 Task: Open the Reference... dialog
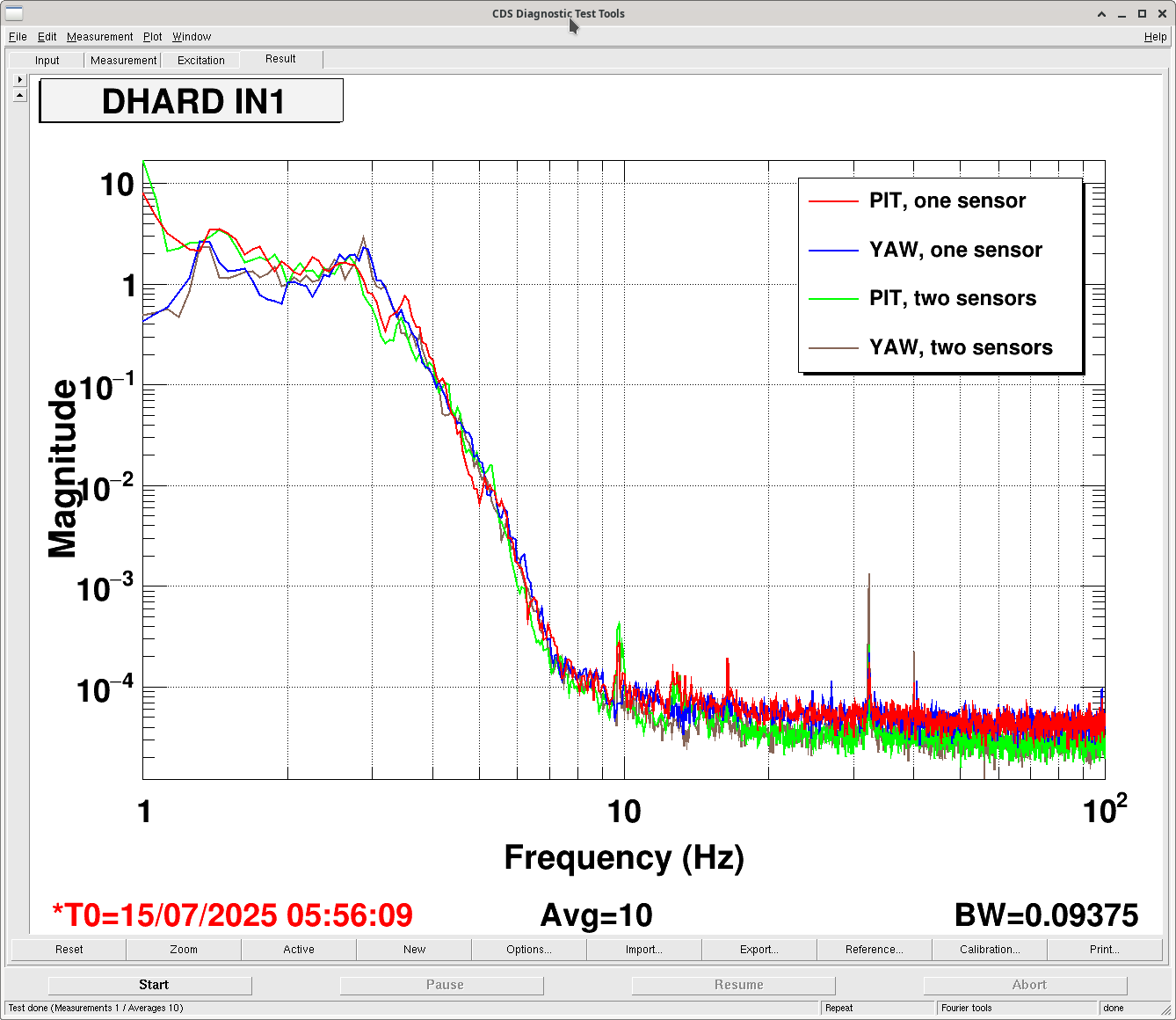[x=875, y=950]
